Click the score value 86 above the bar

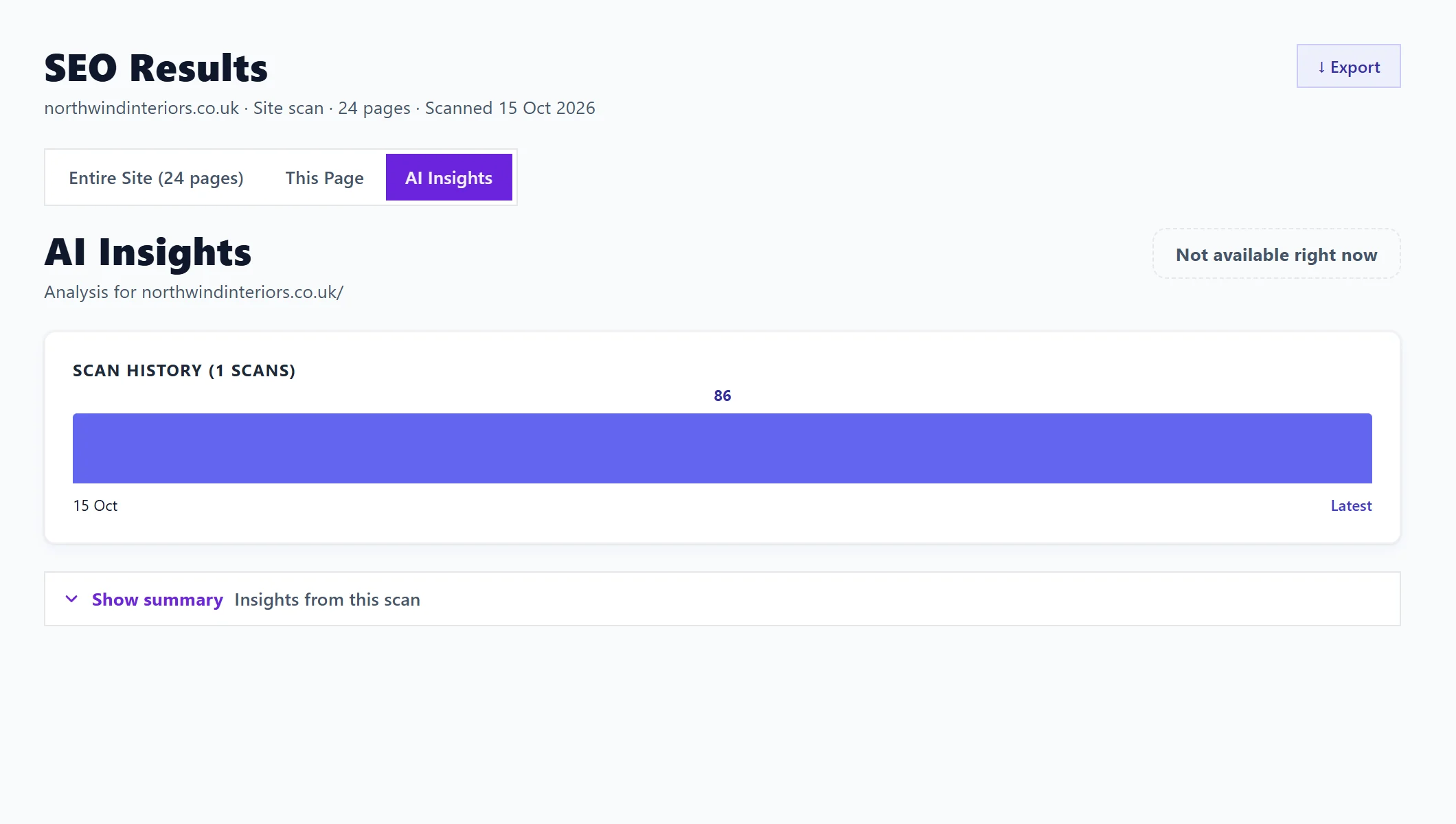[723, 396]
